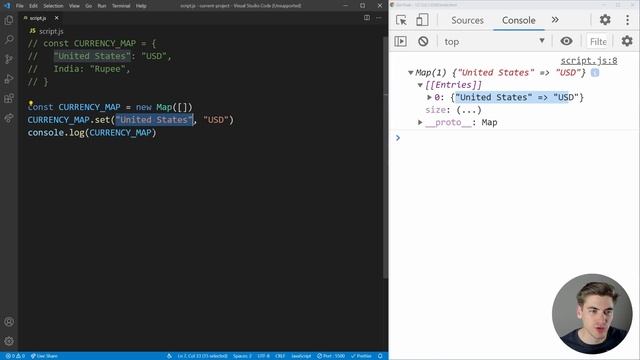Click the VS Code logo icon
The width and height of the screenshot is (640, 360).
(x=7, y=6)
